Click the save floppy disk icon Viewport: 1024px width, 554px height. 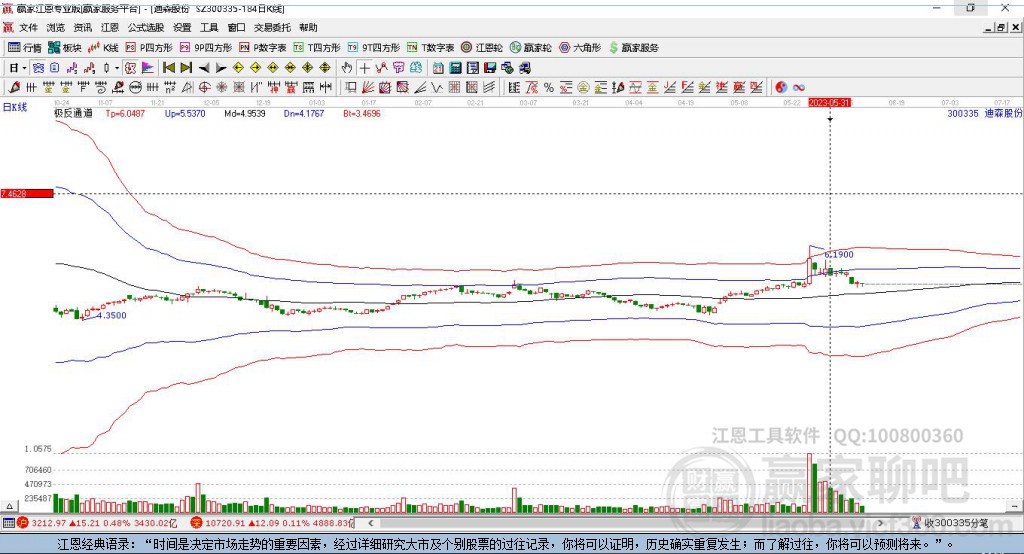[x=490, y=68]
